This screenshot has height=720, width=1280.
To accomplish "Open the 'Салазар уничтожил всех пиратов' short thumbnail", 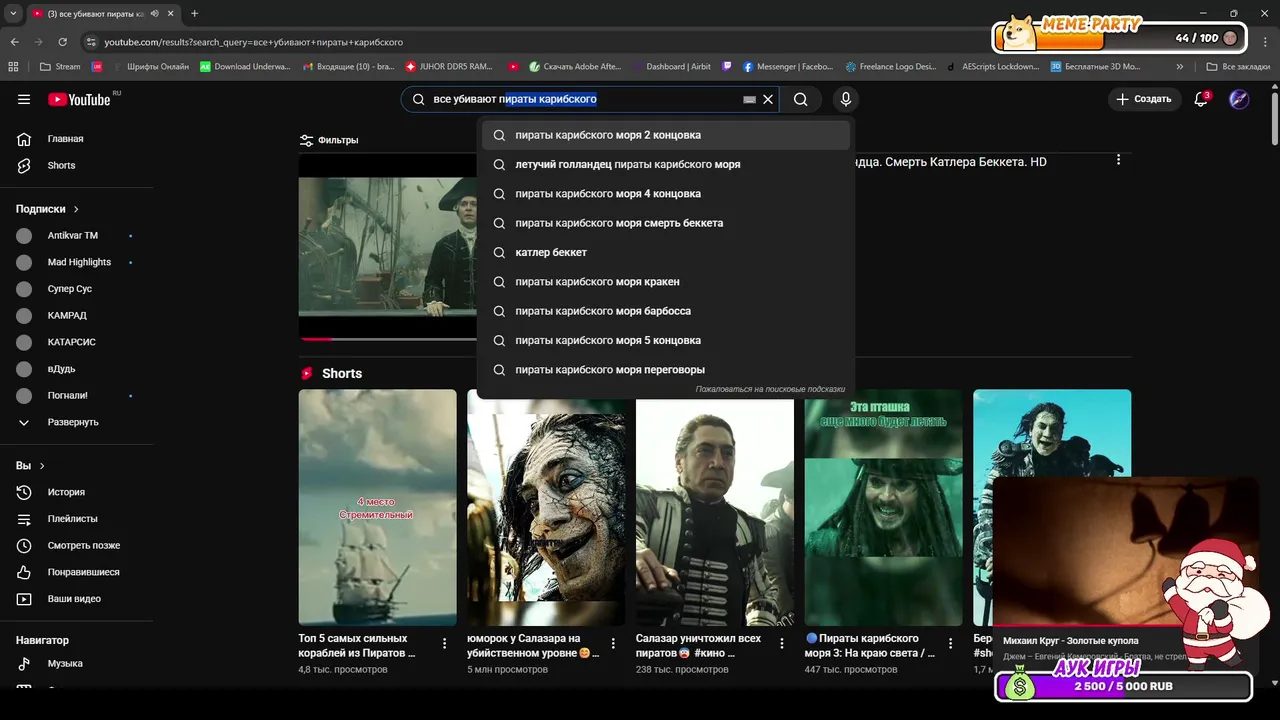I will [x=715, y=507].
